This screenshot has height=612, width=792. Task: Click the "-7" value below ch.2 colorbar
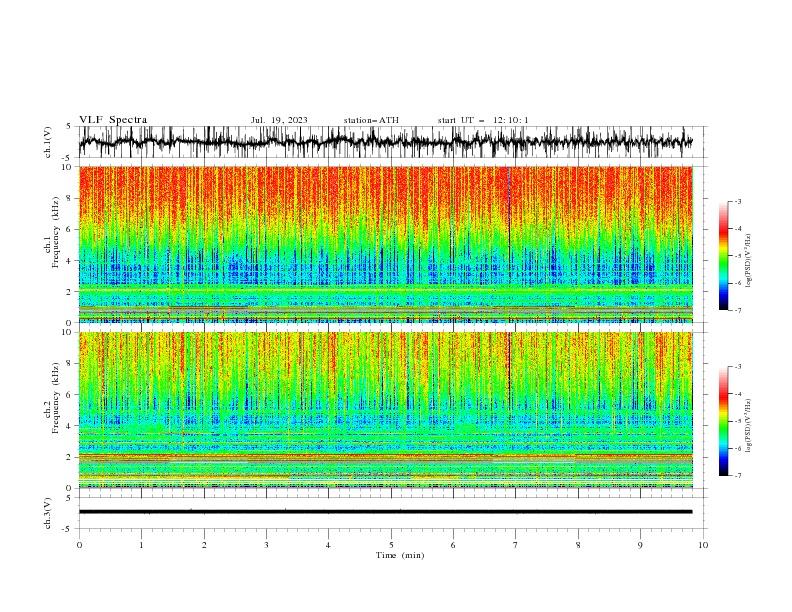pos(738,475)
